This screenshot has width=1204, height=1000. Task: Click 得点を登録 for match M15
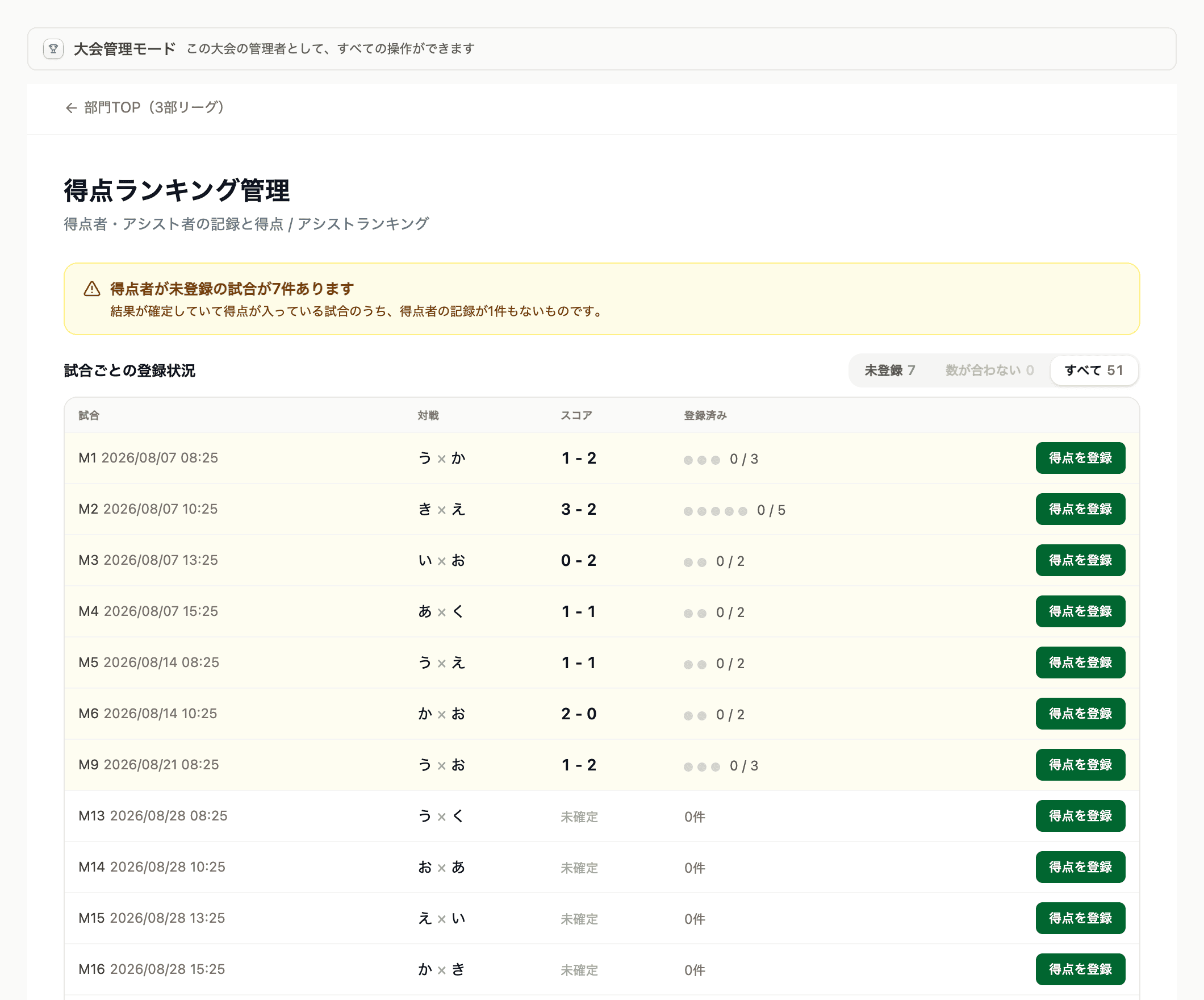(x=1080, y=918)
